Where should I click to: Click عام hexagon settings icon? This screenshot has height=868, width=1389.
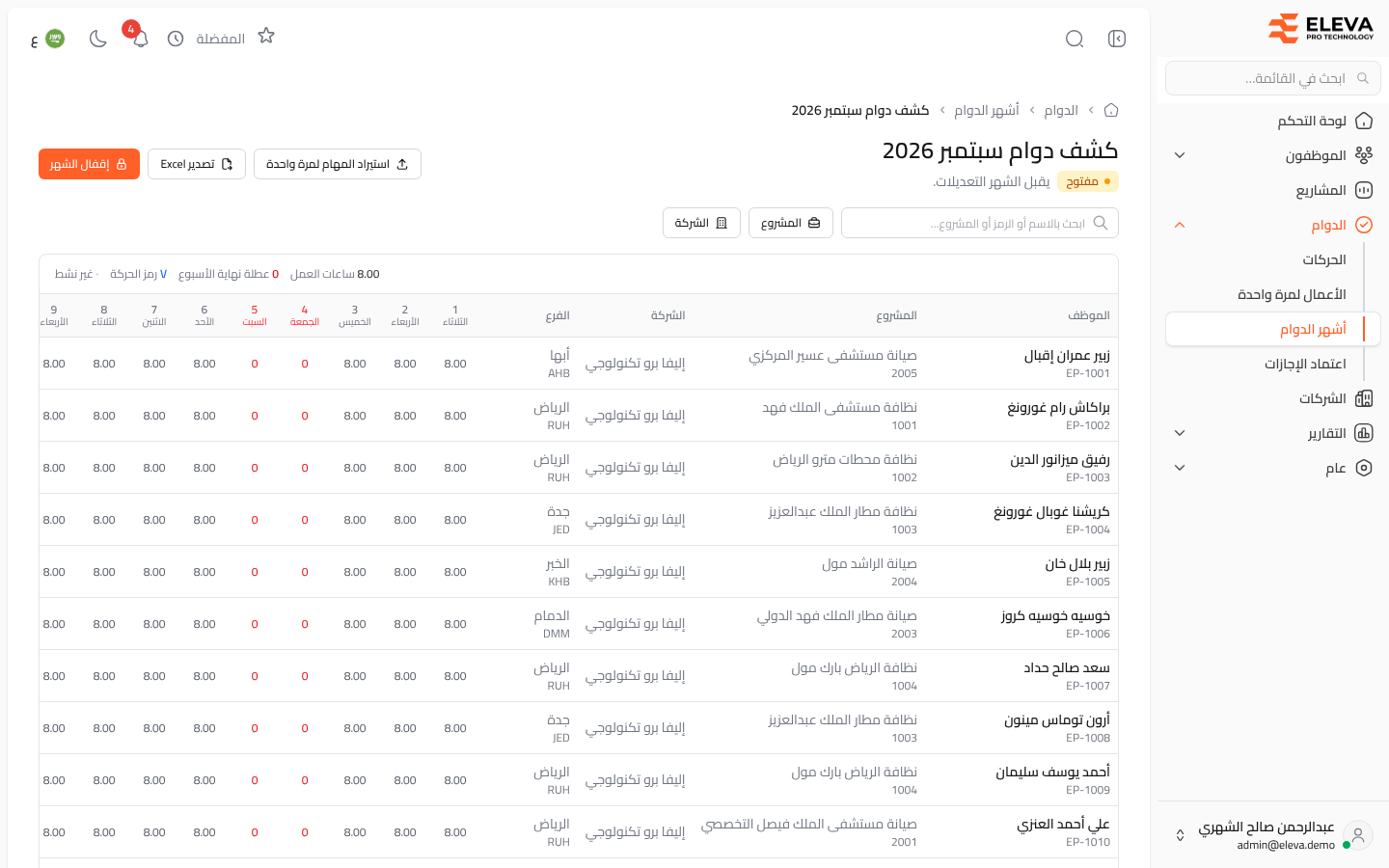click(x=1364, y=468)
